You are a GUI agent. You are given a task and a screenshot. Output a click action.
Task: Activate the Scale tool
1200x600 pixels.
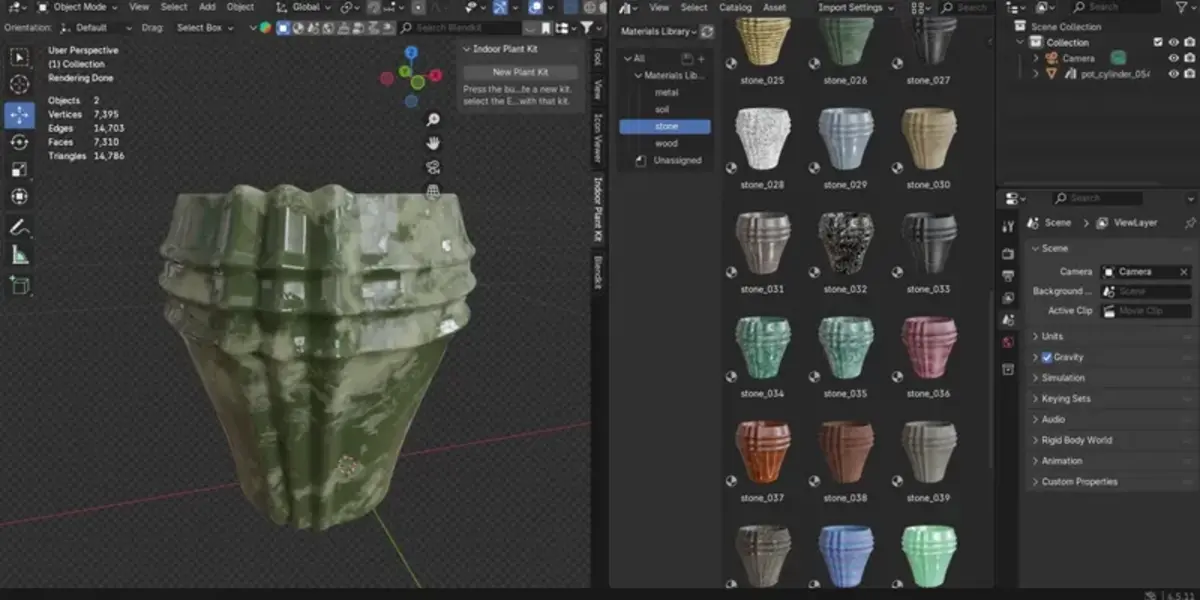coord(19,169)
